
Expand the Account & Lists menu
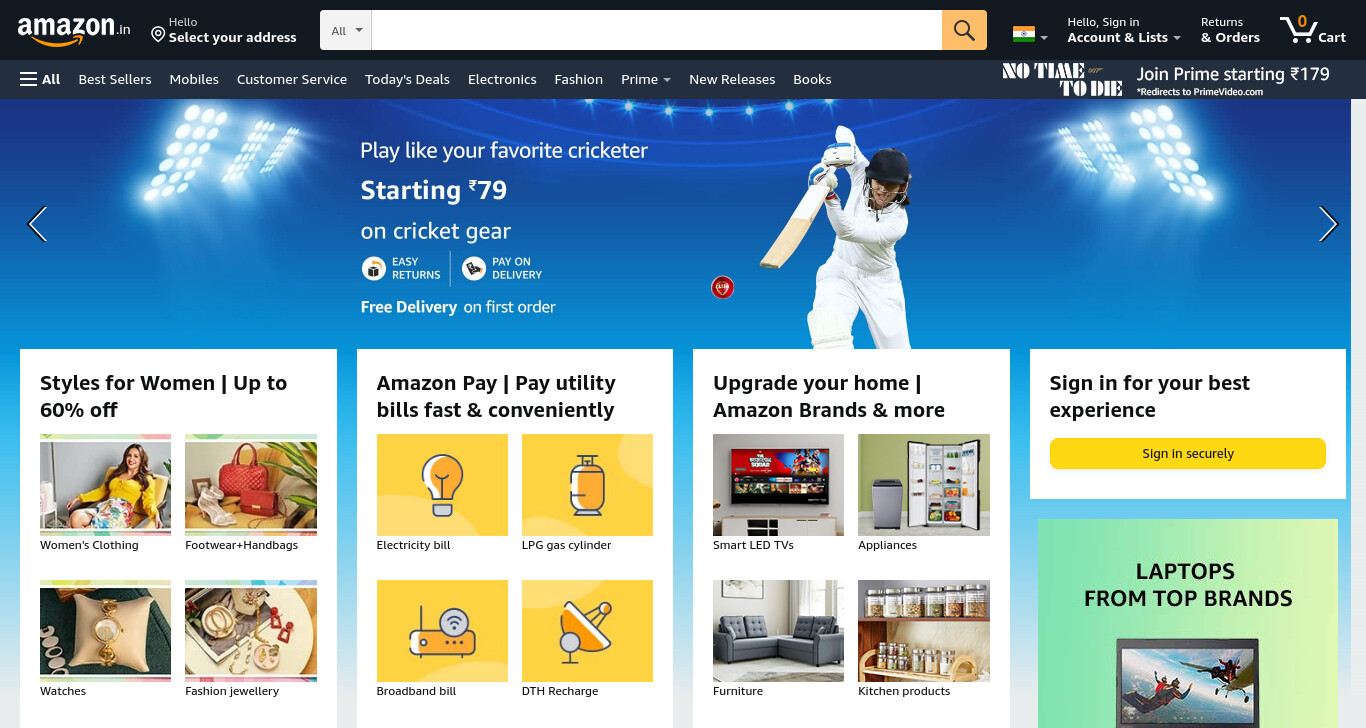[x=1124, y=30]
